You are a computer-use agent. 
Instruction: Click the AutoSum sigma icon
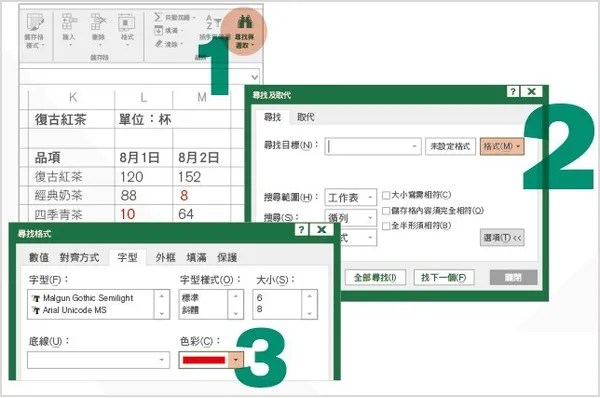pos(158,17)
